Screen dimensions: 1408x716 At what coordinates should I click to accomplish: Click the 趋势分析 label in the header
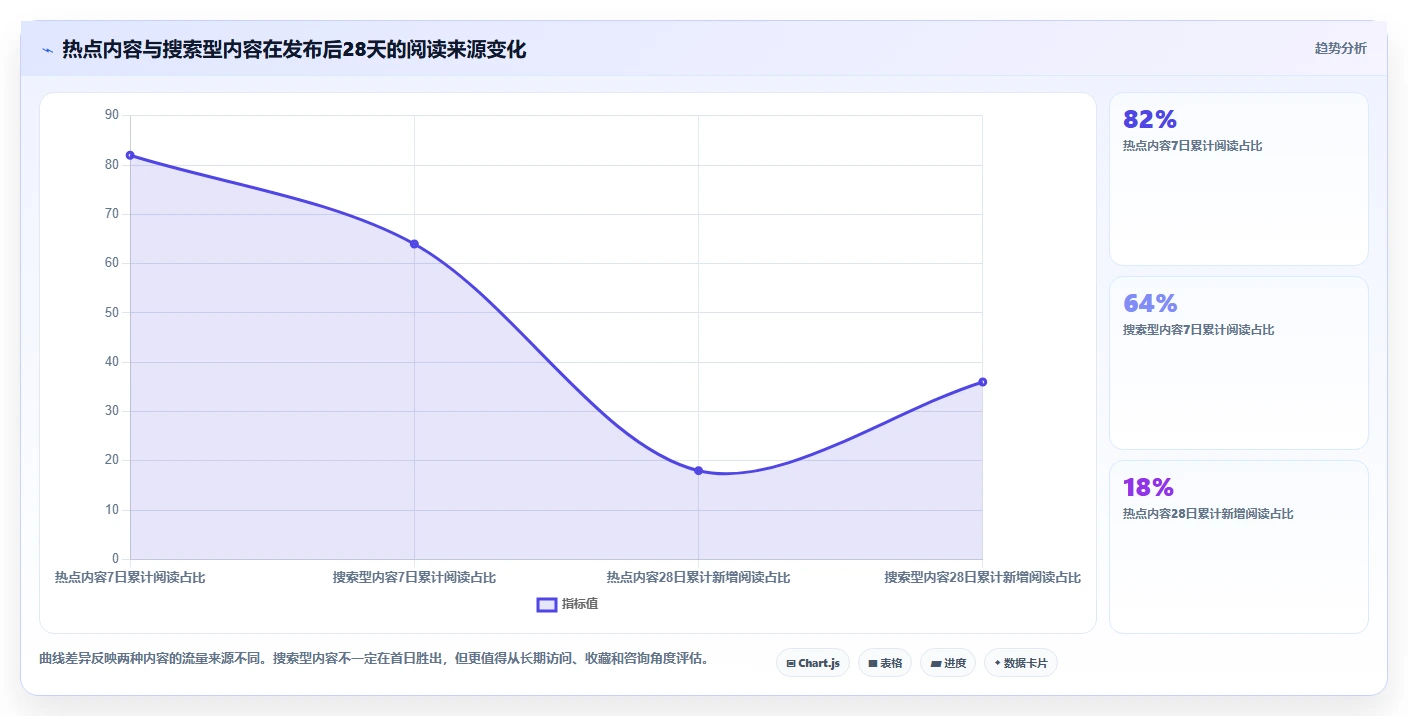point(1340,48)
